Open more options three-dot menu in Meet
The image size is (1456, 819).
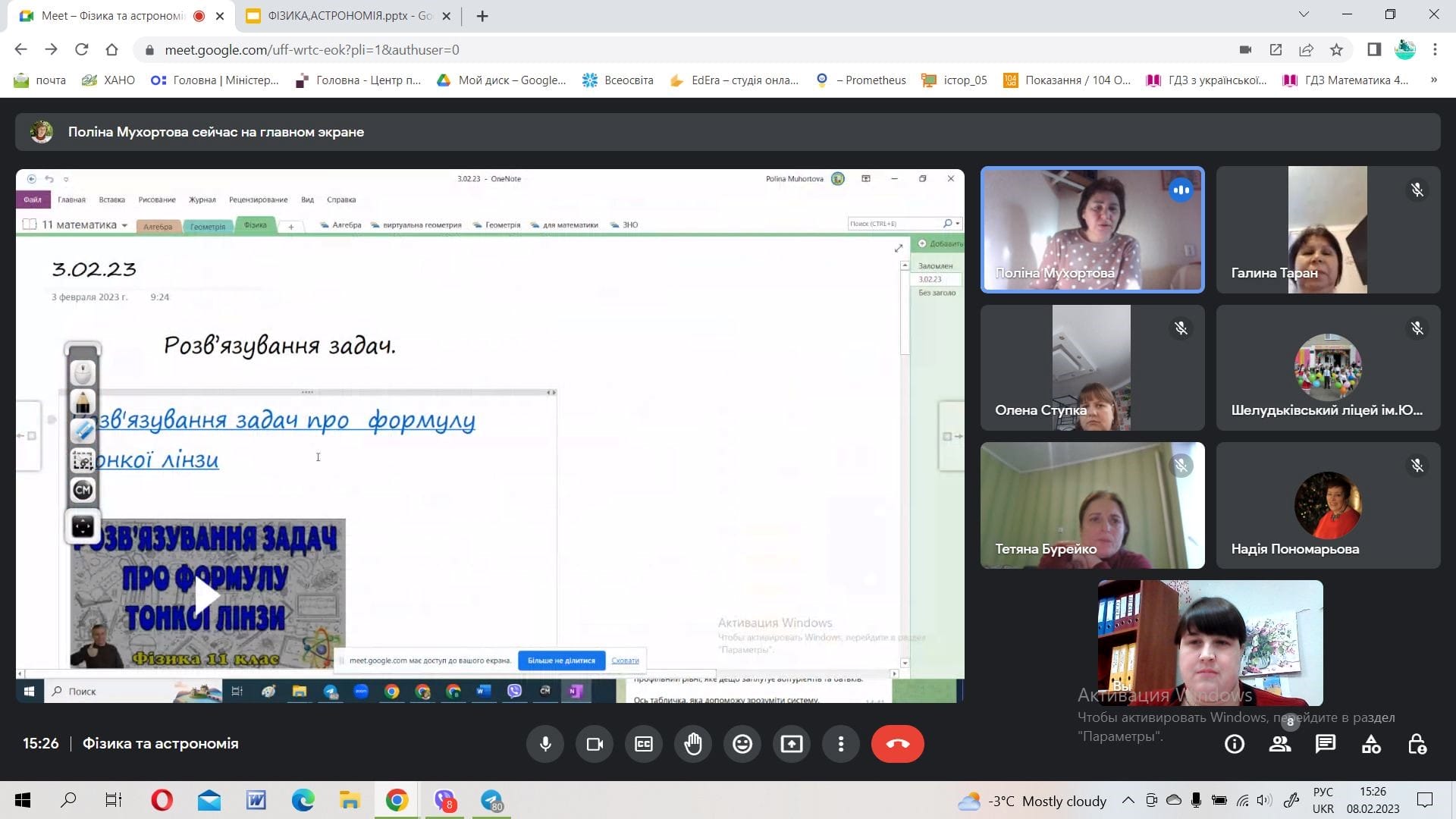click(841, 744)
